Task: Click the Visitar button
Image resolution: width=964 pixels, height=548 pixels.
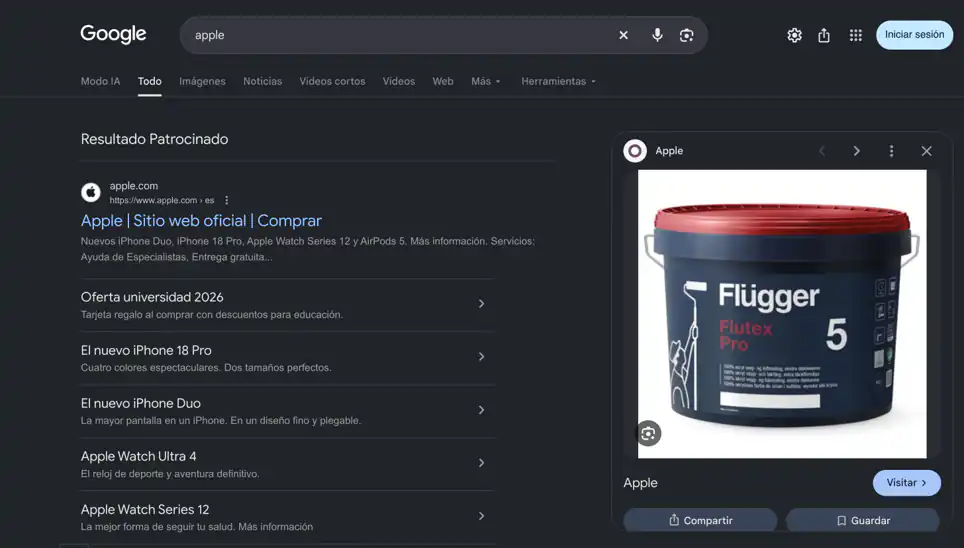Action: [x=906, y=483]
